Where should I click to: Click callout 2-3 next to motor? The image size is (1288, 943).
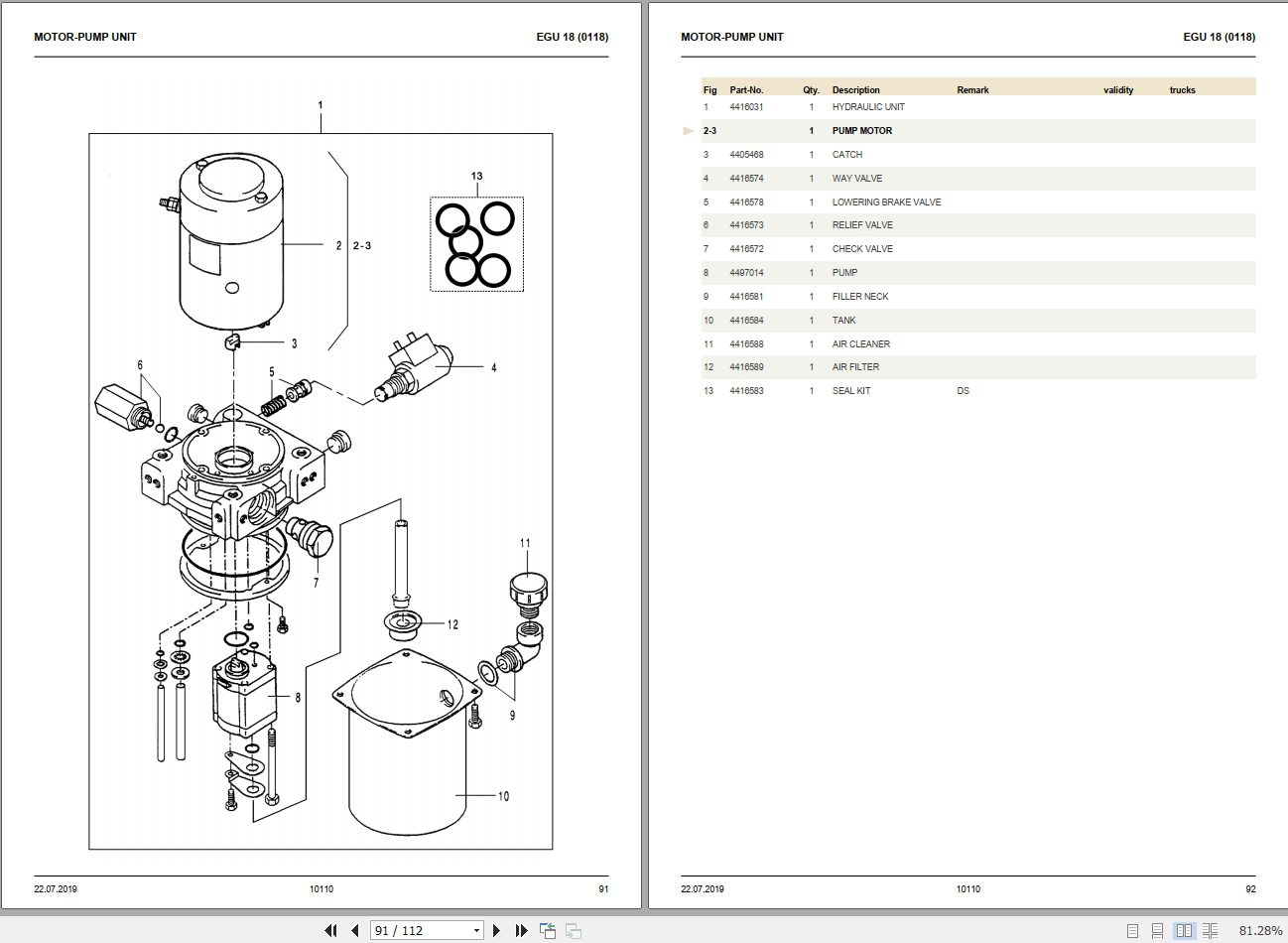click(362, 245)
